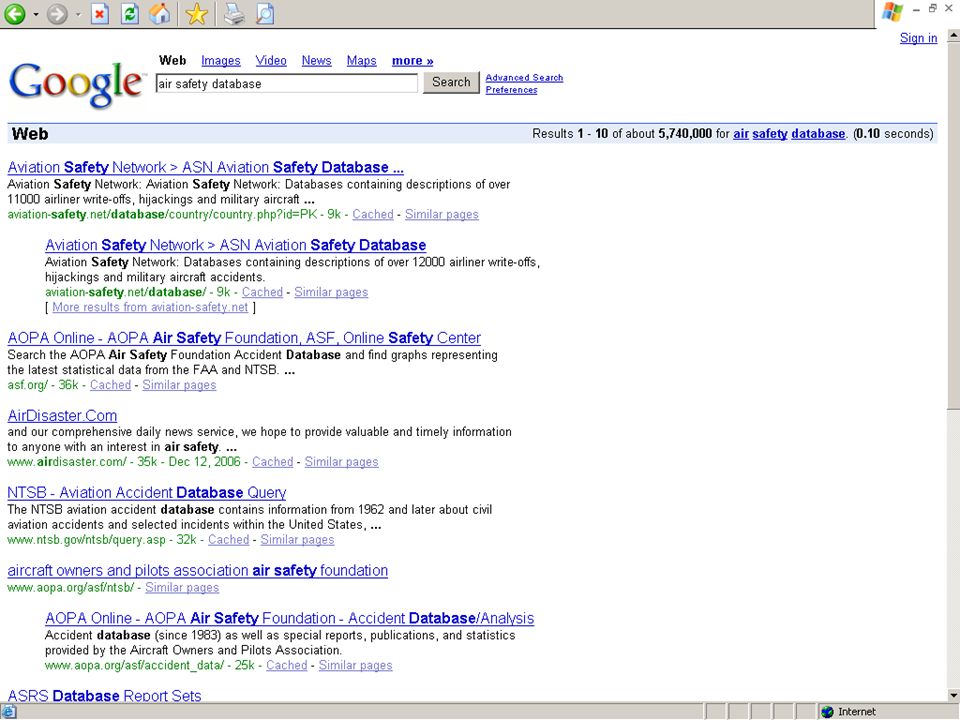The width and height of the screenshot is (960, 720).
Task: Click the Search button
Action: pyautogui.click(x=451, y=82)
